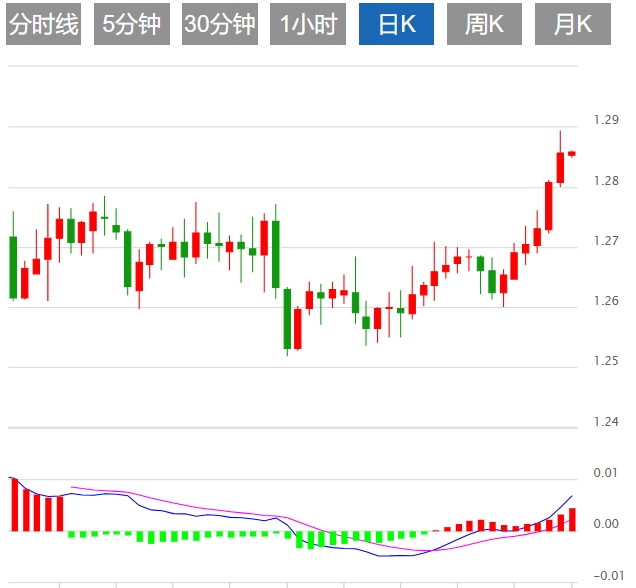The width and height of the screenshot is (636, 588).
Task: Select the 5分钟 interval tab
Action: (x=132, y=24)
